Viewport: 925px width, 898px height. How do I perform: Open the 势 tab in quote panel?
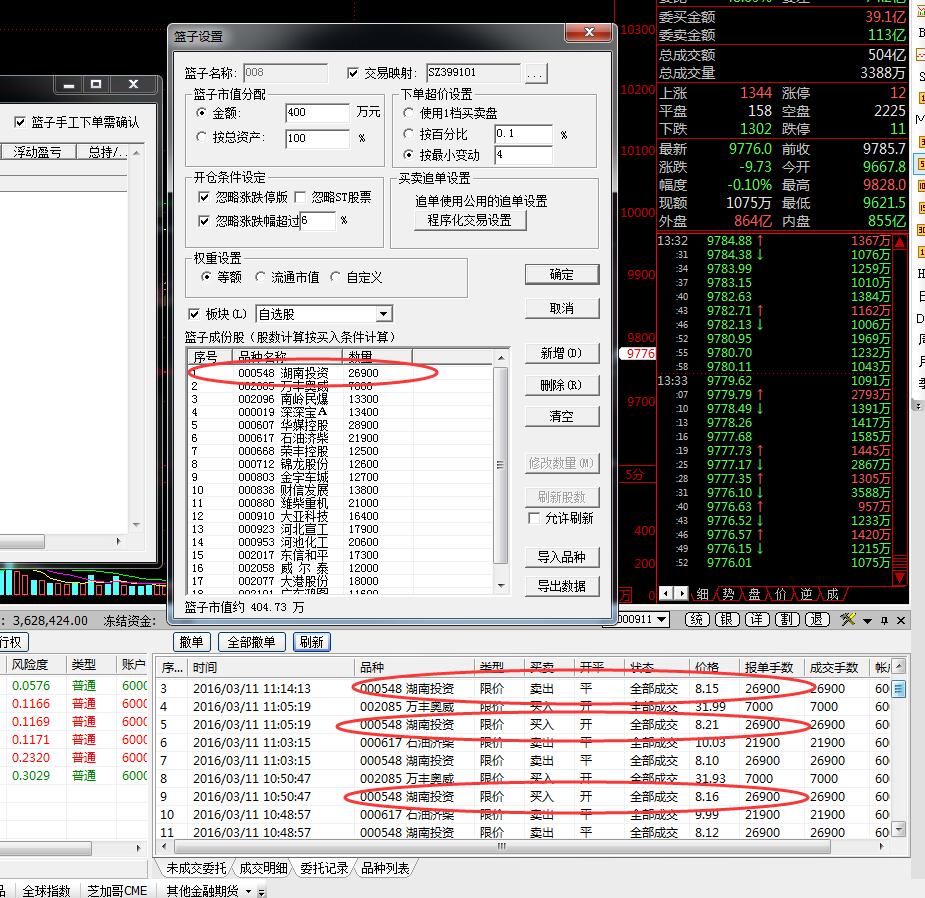pos(728,594)
